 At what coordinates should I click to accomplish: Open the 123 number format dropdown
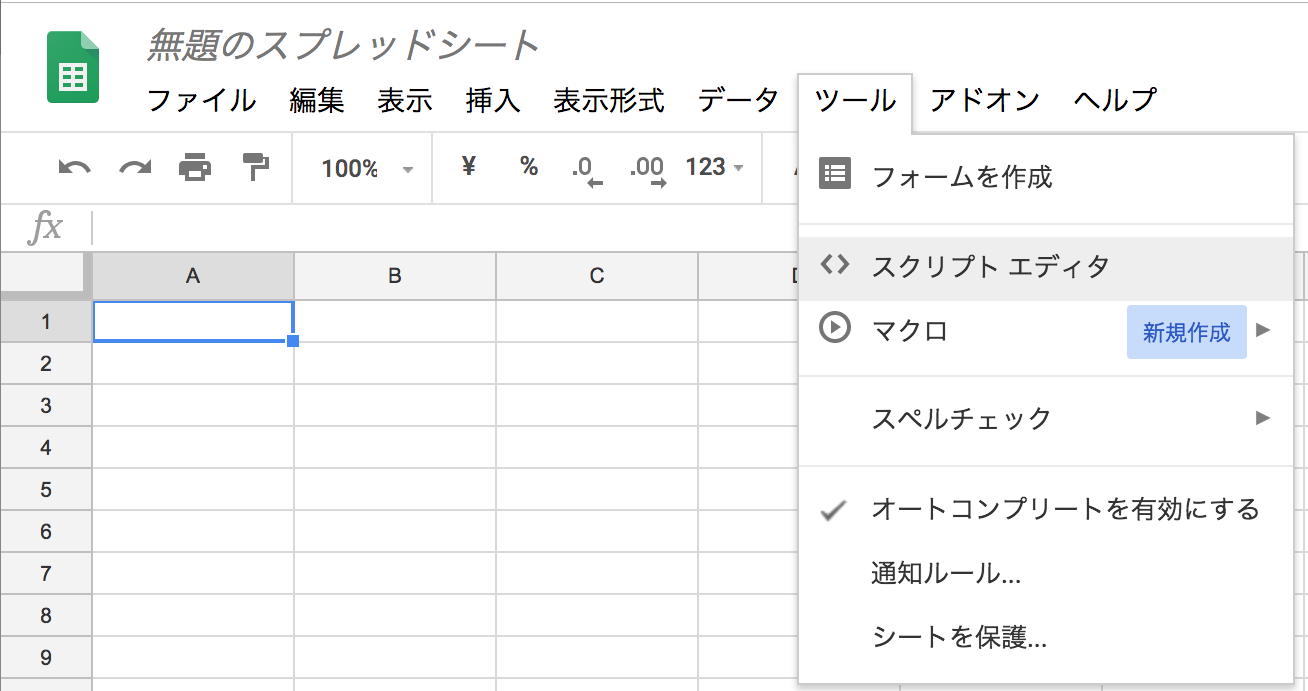click(715, 168)
